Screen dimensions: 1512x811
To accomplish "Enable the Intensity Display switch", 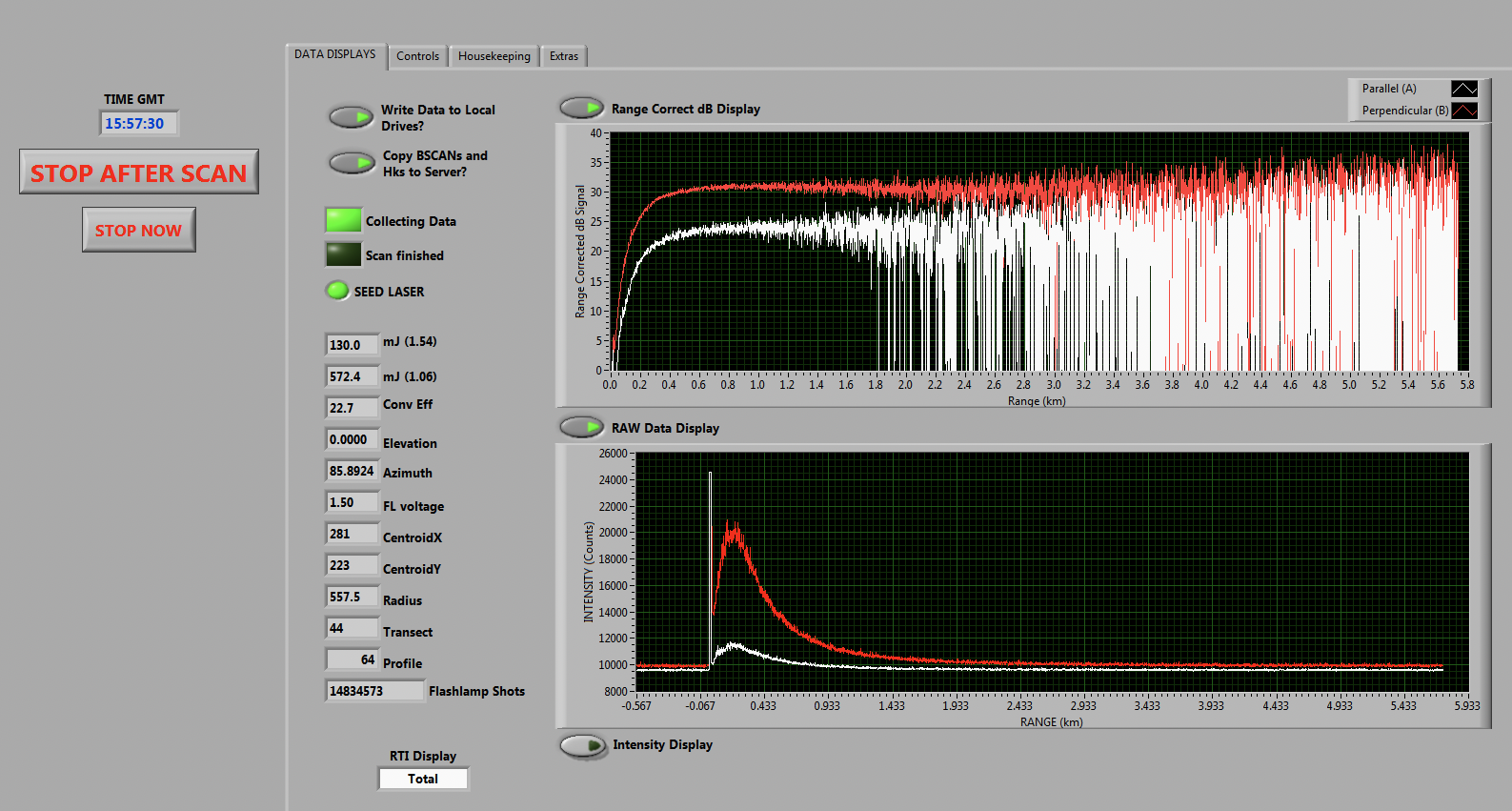I will pyautogui.click(x=582, y=745).
